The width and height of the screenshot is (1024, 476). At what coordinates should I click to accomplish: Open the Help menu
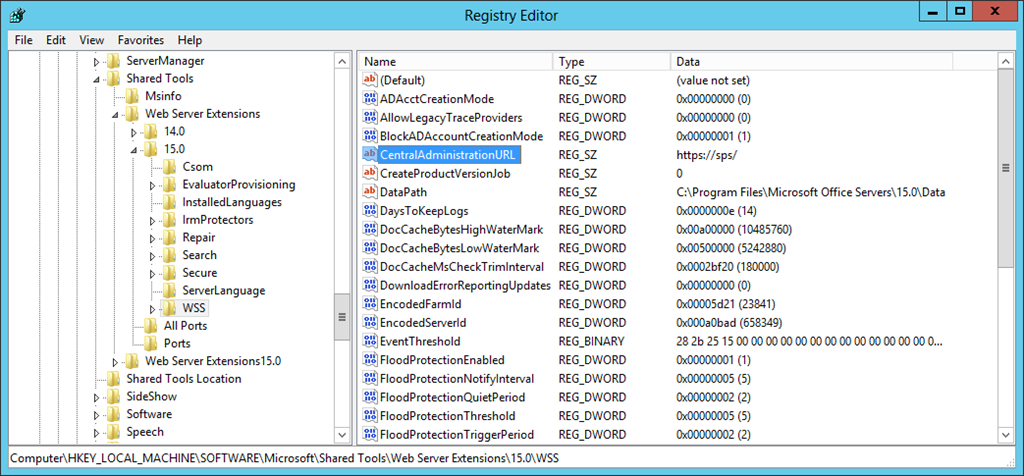(x=190, y=40)
